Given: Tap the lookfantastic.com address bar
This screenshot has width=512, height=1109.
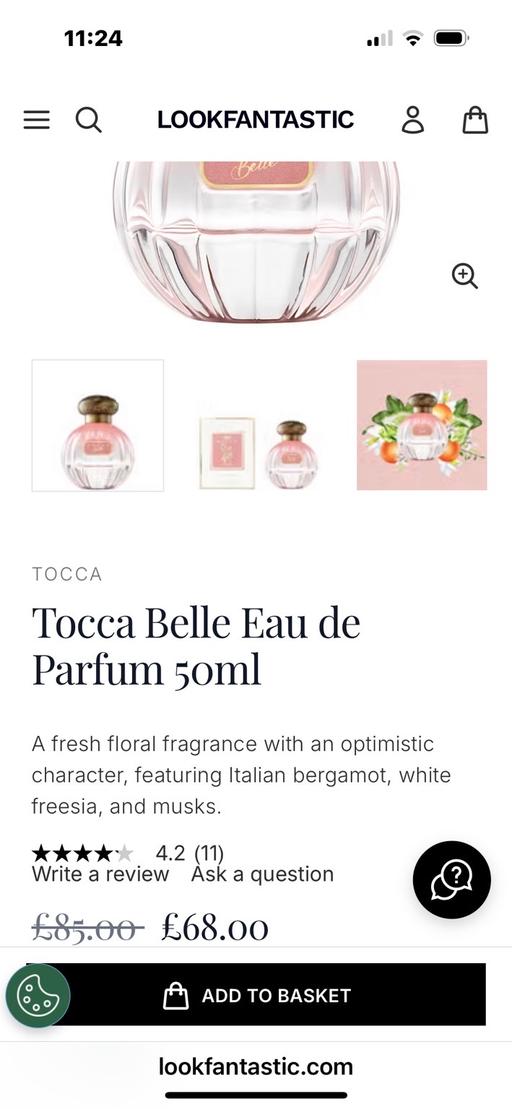Looking at the screenshot, I should pos(255,1066).
